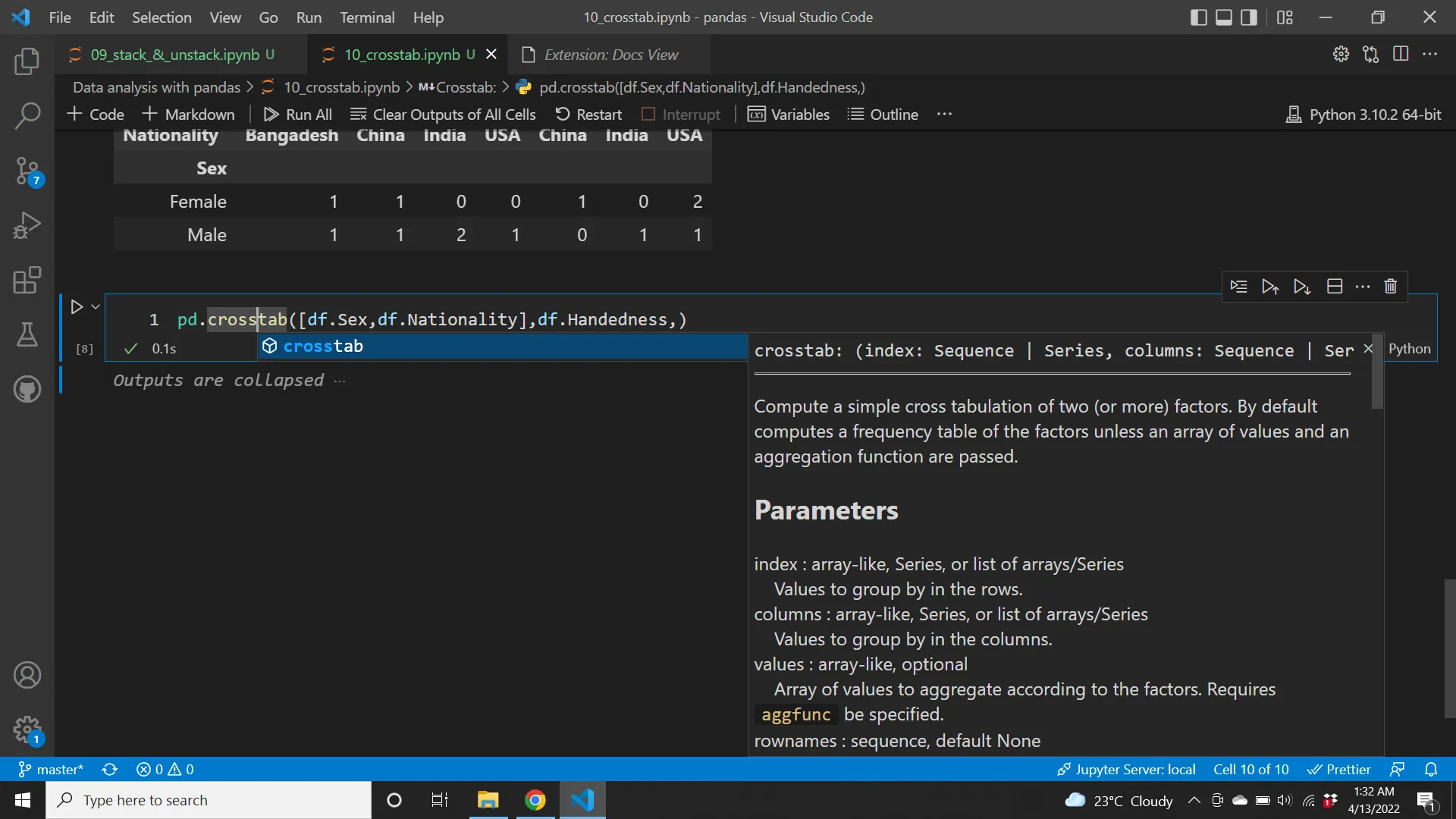The image size is (1456, 819).
Task: Open the notebook Outline view
Action: (x=882, y=114)
